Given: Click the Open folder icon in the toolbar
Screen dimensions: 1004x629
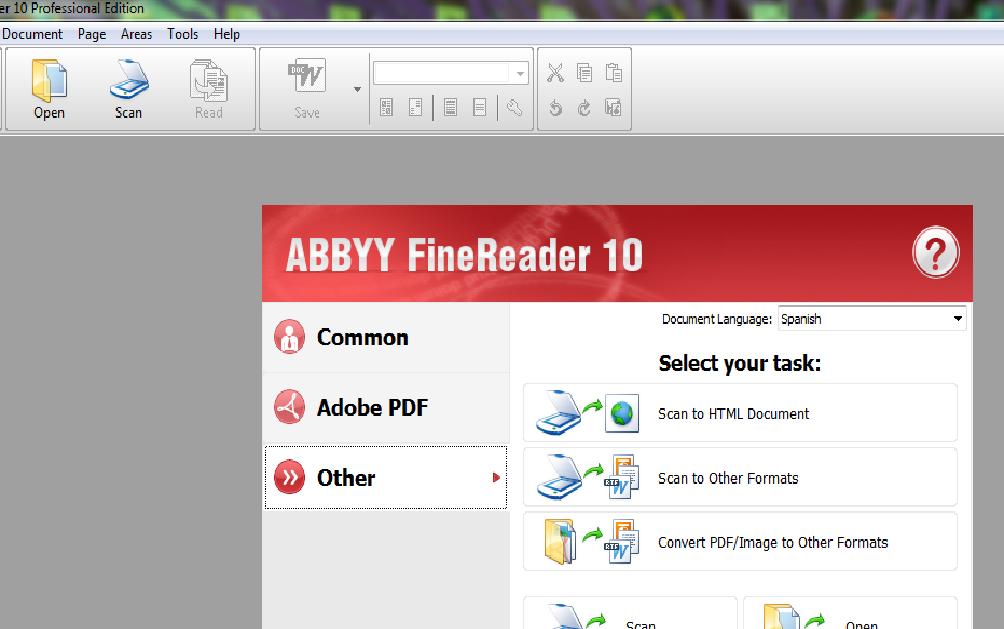Looking at the screenshot, I should pyautogui.click(x=49, y=81).
